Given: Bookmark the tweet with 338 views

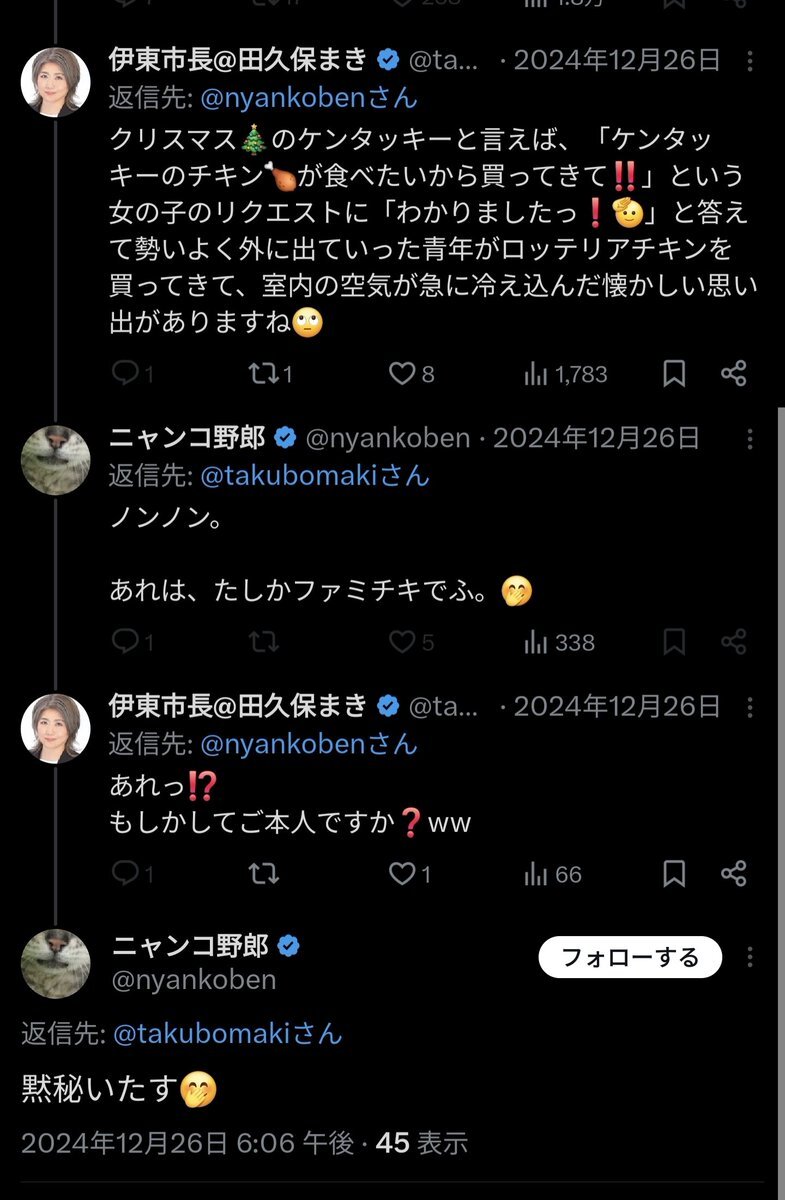Looking at the screenshot, I should point(675,642).
